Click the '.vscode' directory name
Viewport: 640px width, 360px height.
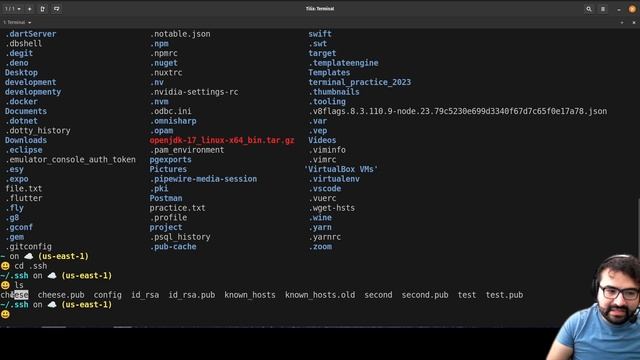(325, 188)
